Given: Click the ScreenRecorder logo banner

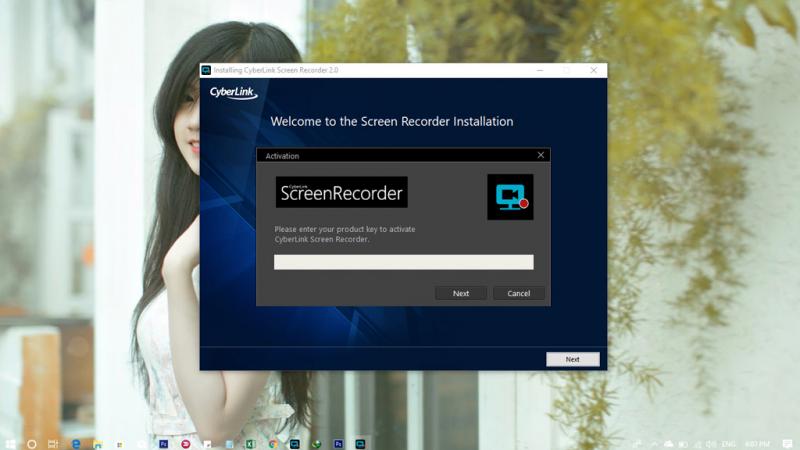Looking at the screenshot, I should coord(341,192).
